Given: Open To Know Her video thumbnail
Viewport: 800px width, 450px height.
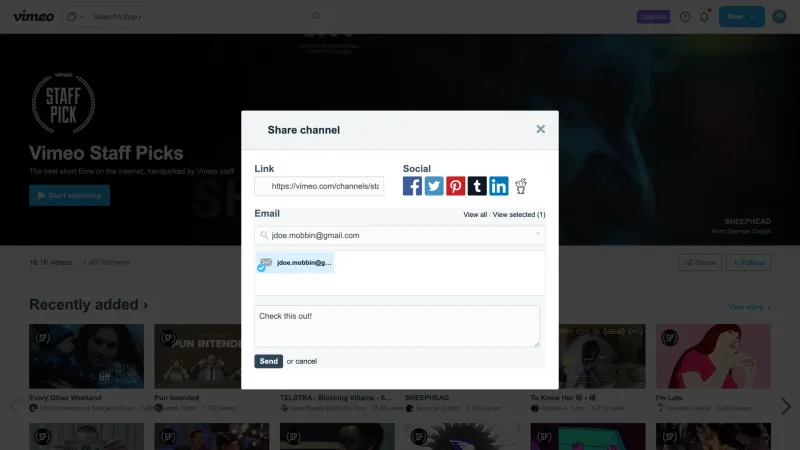Looking at the screenshot, I should [x=602, y=356].
